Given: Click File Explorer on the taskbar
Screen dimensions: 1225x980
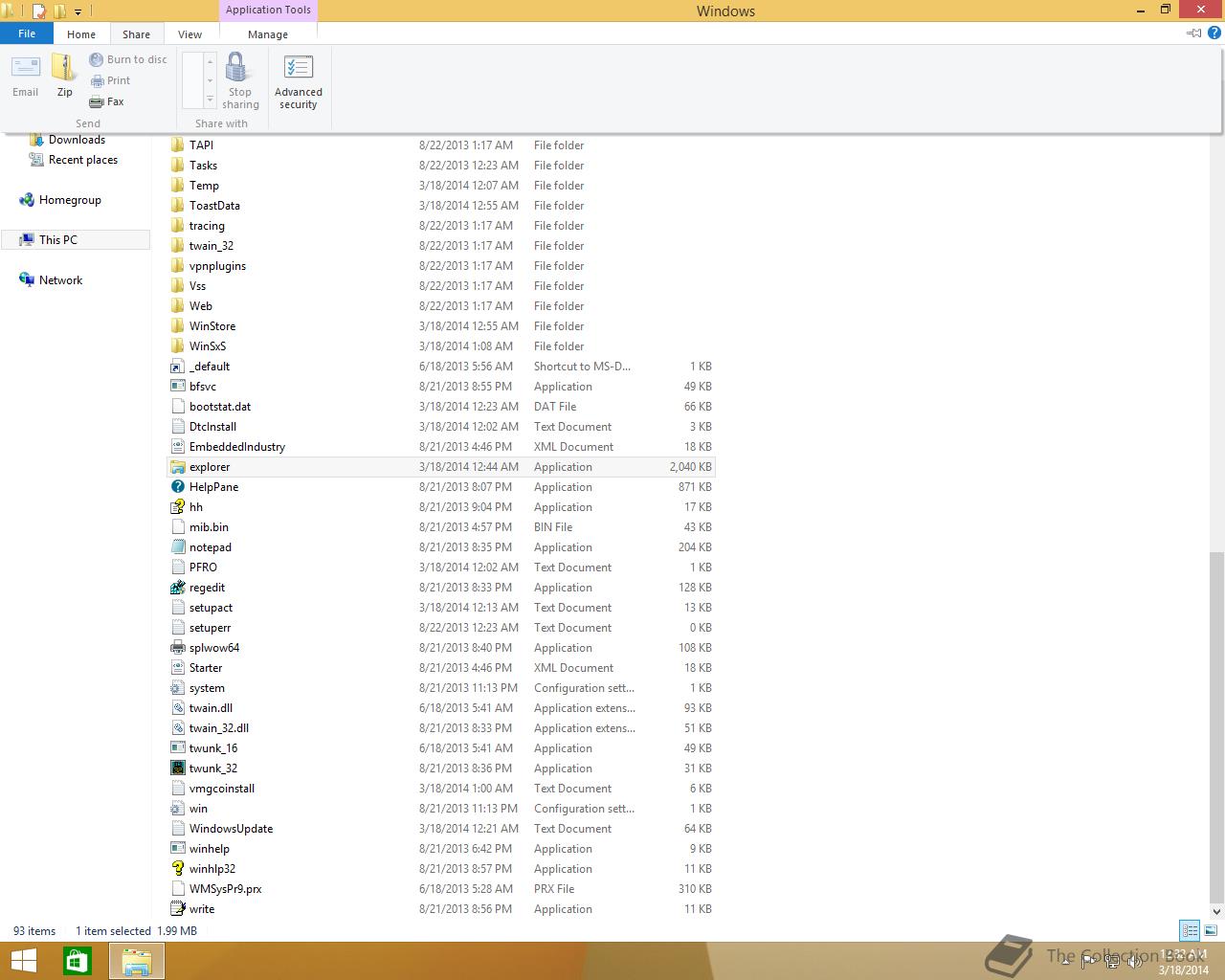Looking at the screenshot, I should 136,961.
